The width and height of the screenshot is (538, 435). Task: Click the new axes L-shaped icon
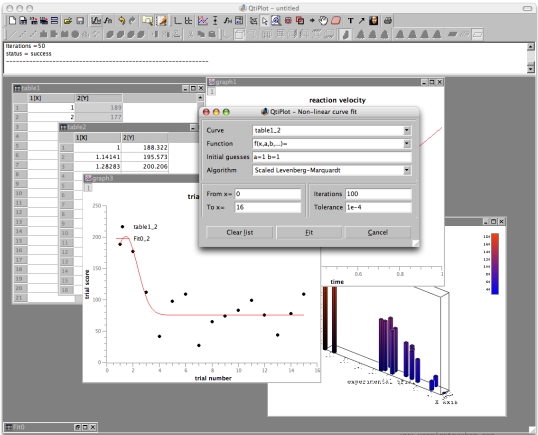(177, 21)
